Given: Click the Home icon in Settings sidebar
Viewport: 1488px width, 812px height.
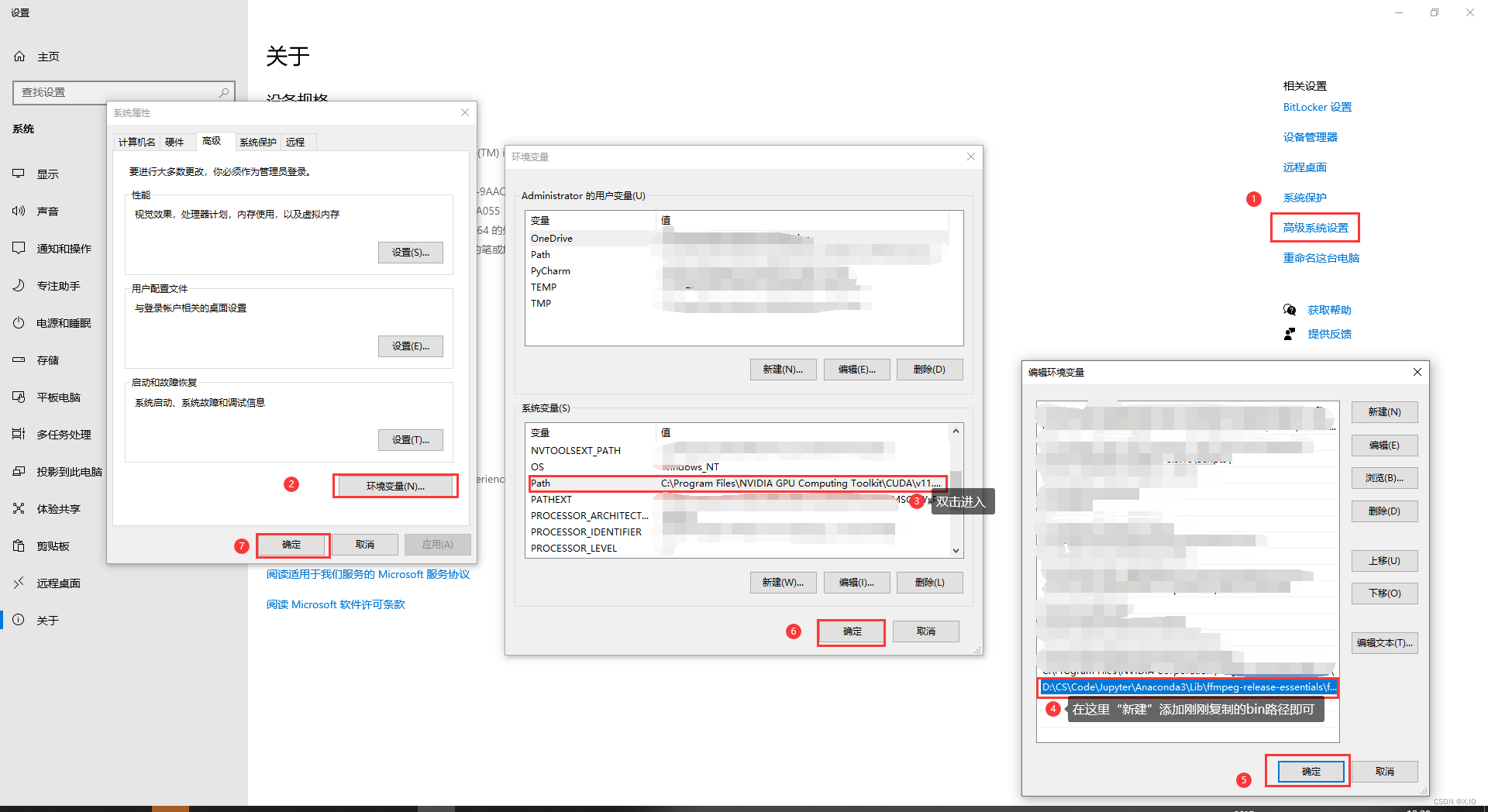Looking at the screenshot, I should tap(20, 57).
